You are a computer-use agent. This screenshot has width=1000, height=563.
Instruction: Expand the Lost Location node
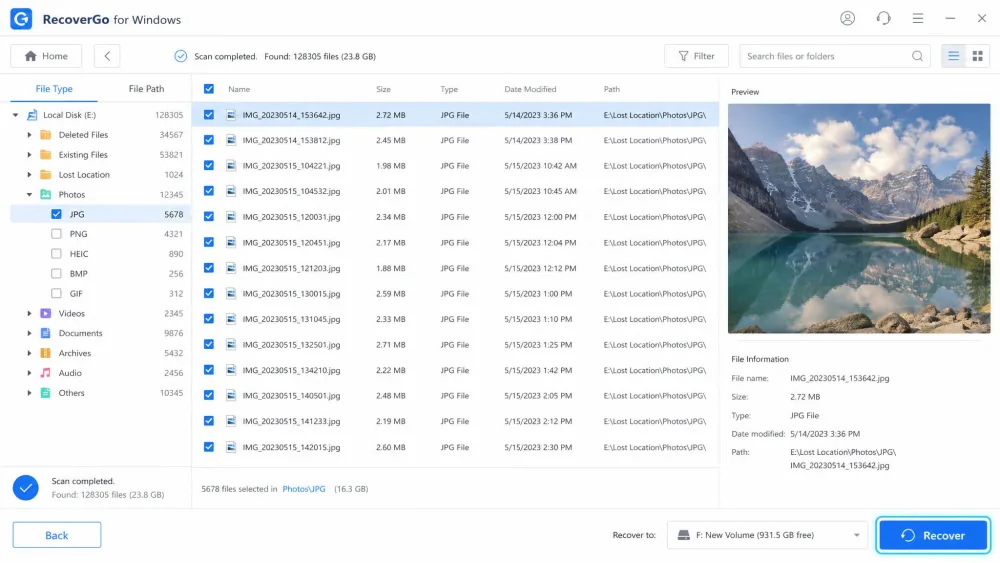point(29,175)
